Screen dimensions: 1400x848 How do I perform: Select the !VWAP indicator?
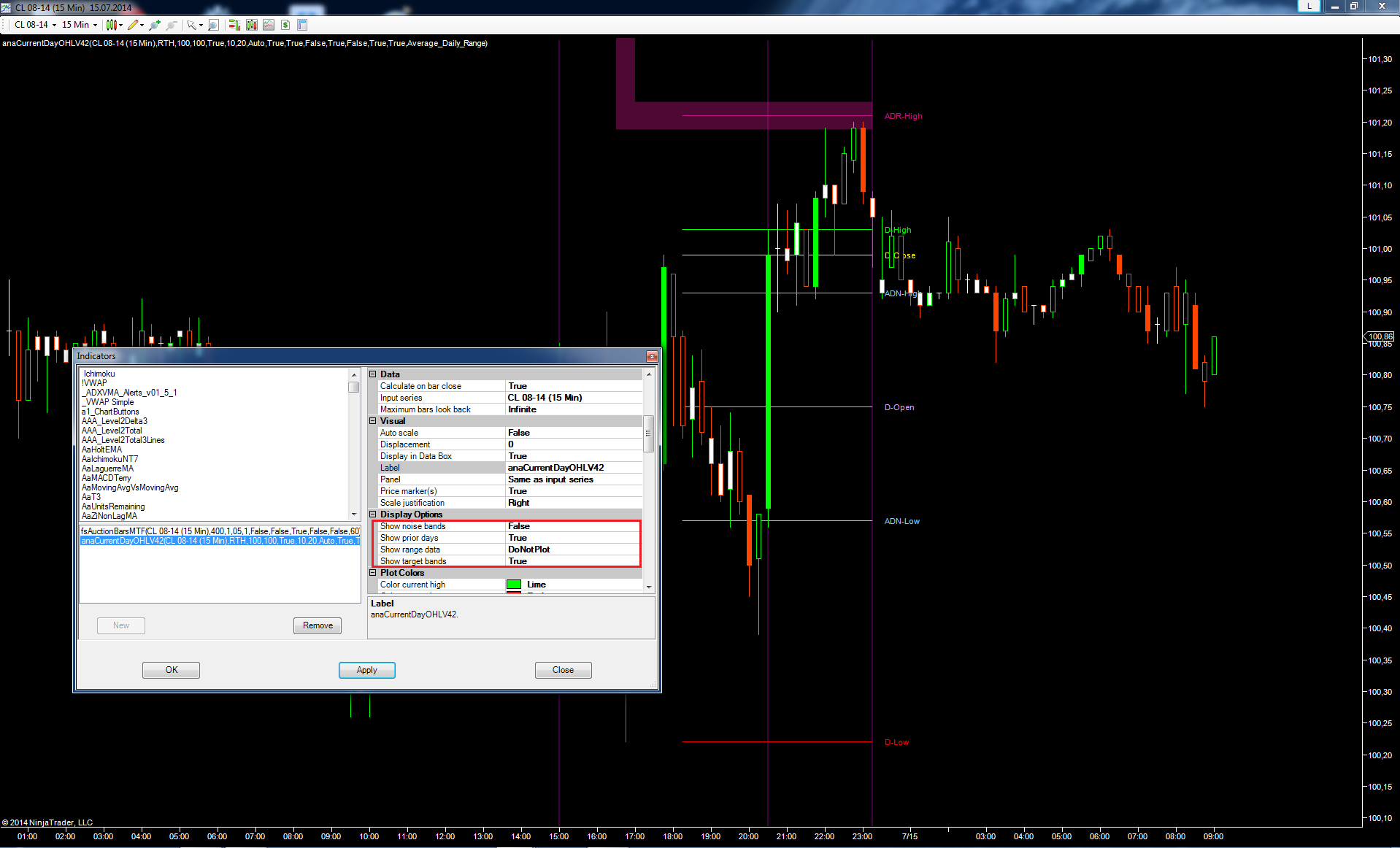pyautogui.click(x=94, y=383)
